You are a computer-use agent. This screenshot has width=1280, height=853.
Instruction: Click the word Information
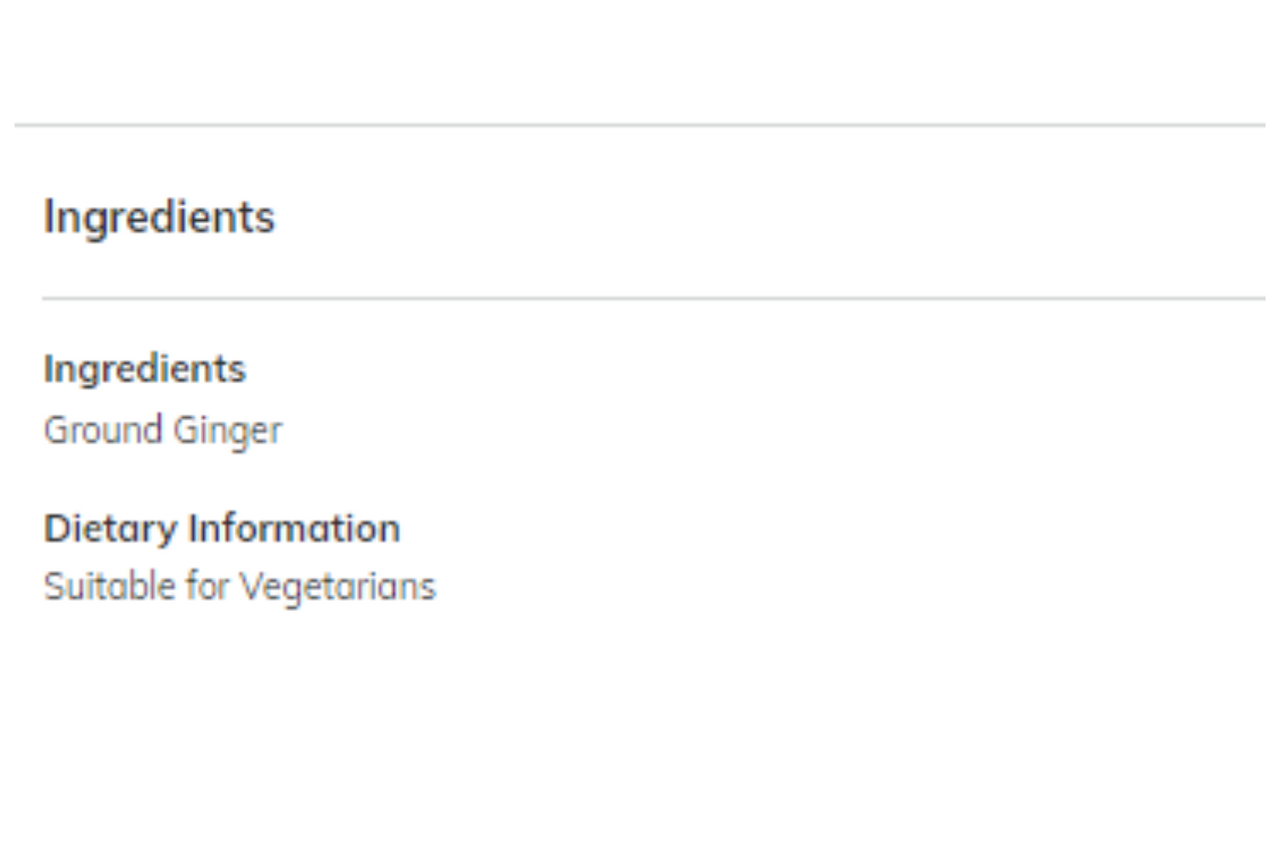click(295, 528)
